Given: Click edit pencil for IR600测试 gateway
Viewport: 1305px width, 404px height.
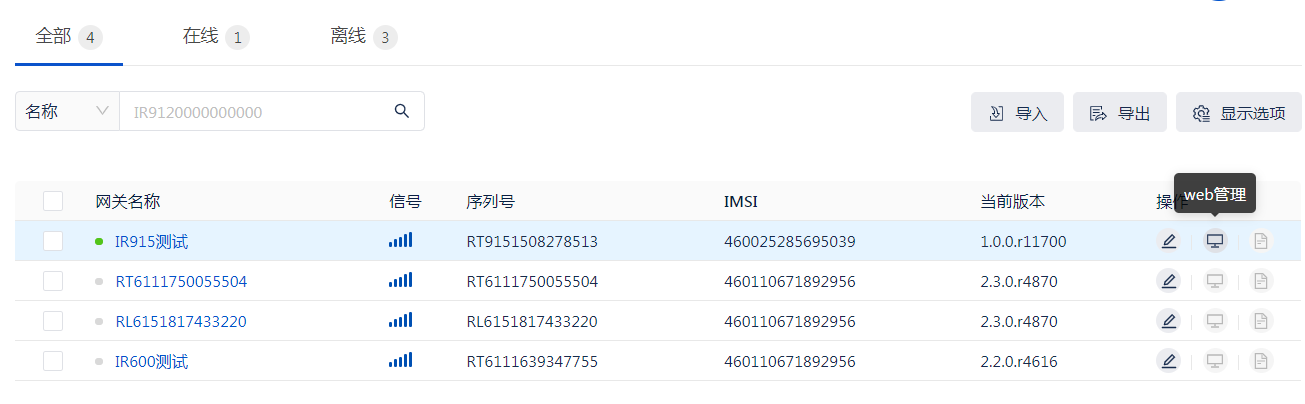Looking at the screenshot, I should [x=1167, y=361].
